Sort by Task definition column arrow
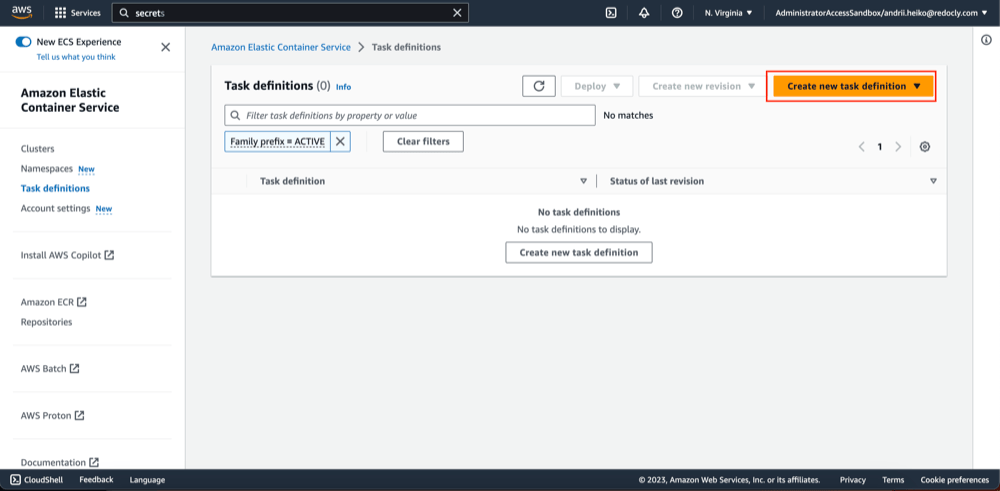The height and width of the screenshot is (491, 1000). (583, 181)
